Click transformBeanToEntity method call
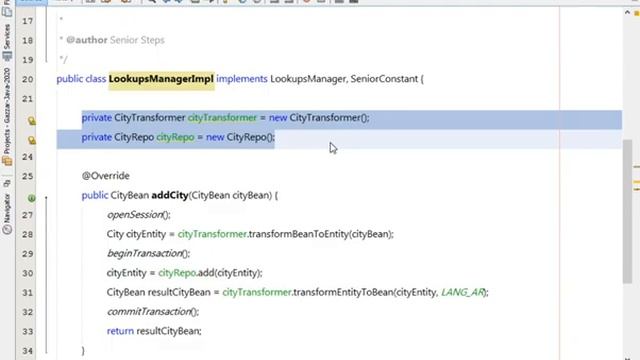The height and width of the screenshot is (360, 640). point(298,234)
